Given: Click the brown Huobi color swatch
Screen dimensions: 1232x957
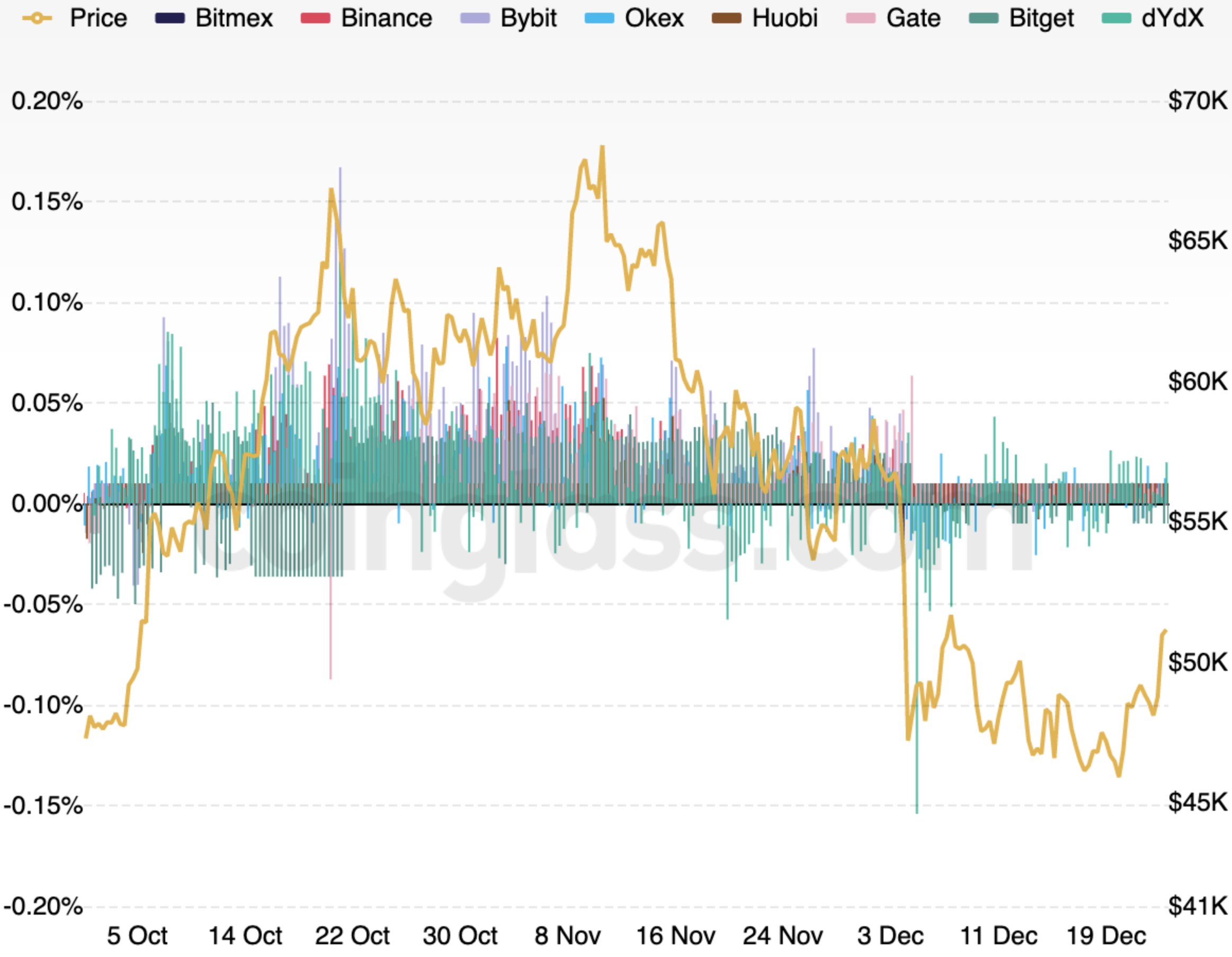Looking at the screenshot, I should 727,18.
